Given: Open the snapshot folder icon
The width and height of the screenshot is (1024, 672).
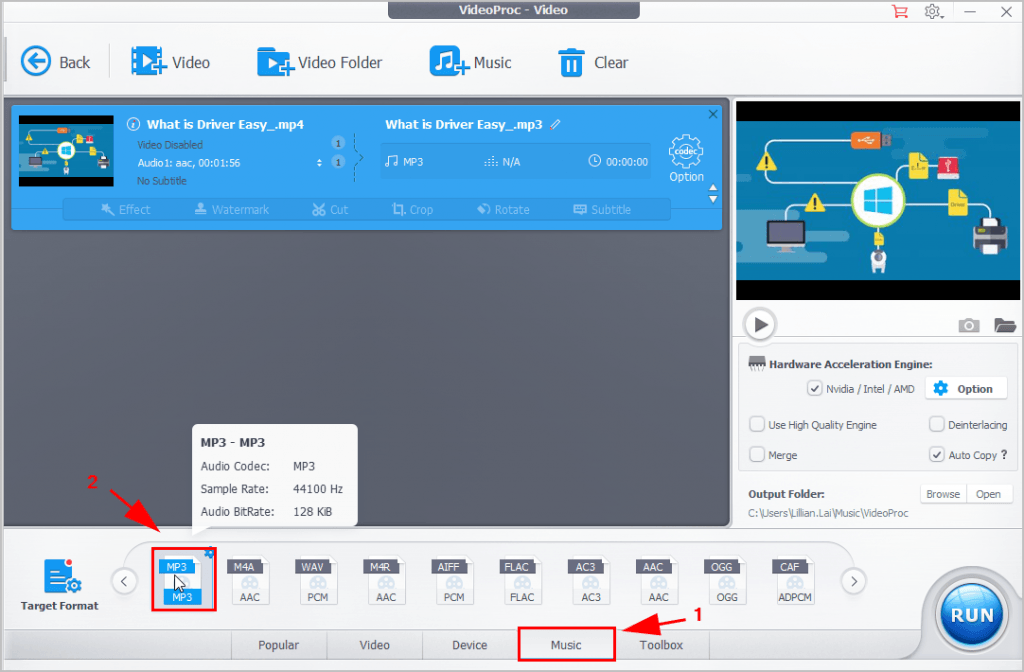Looking at the screenshot, I should tap(1005, 325).
